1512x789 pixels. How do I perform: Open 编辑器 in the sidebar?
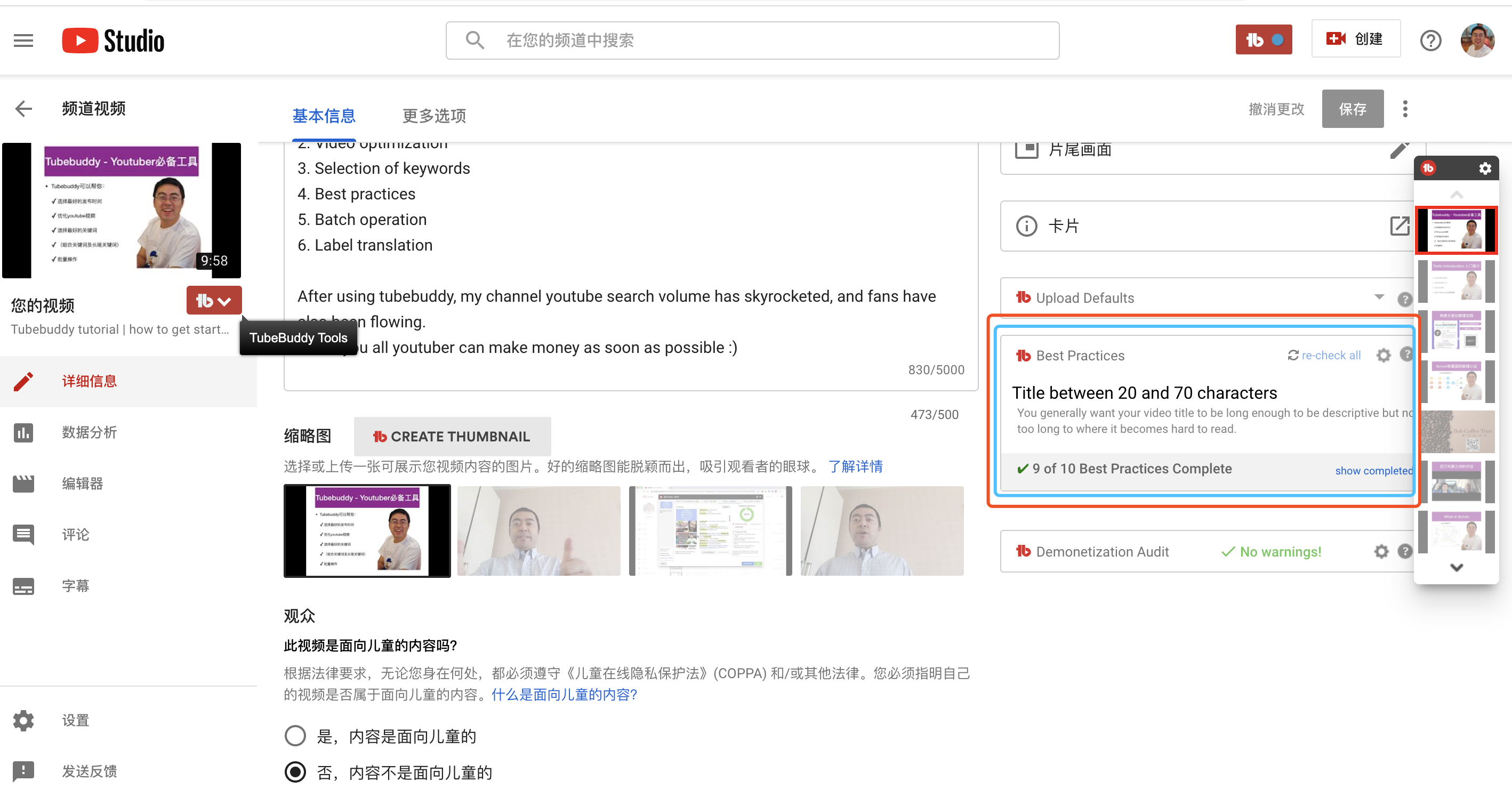tap(128, 484)
